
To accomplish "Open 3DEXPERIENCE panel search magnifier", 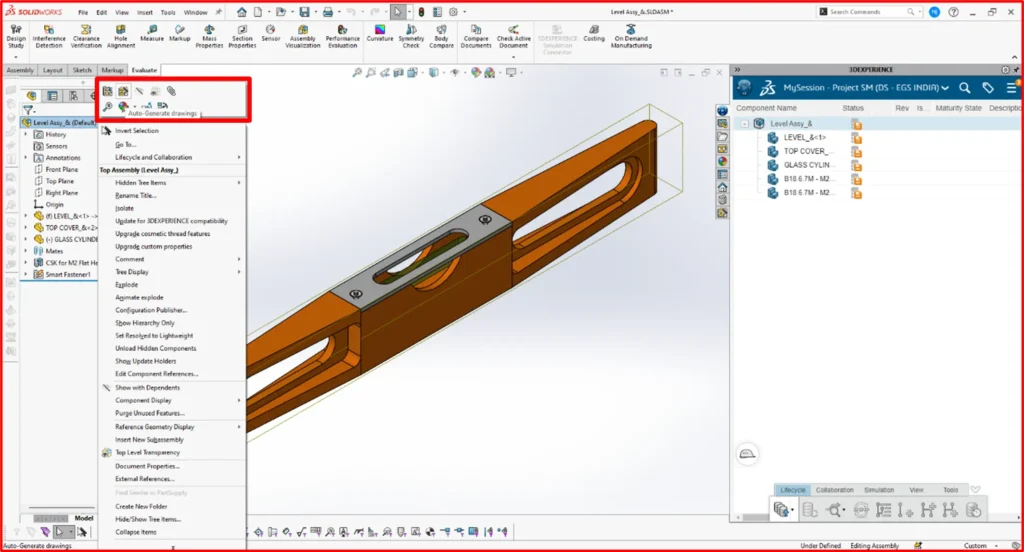I will tap(965, 88).
